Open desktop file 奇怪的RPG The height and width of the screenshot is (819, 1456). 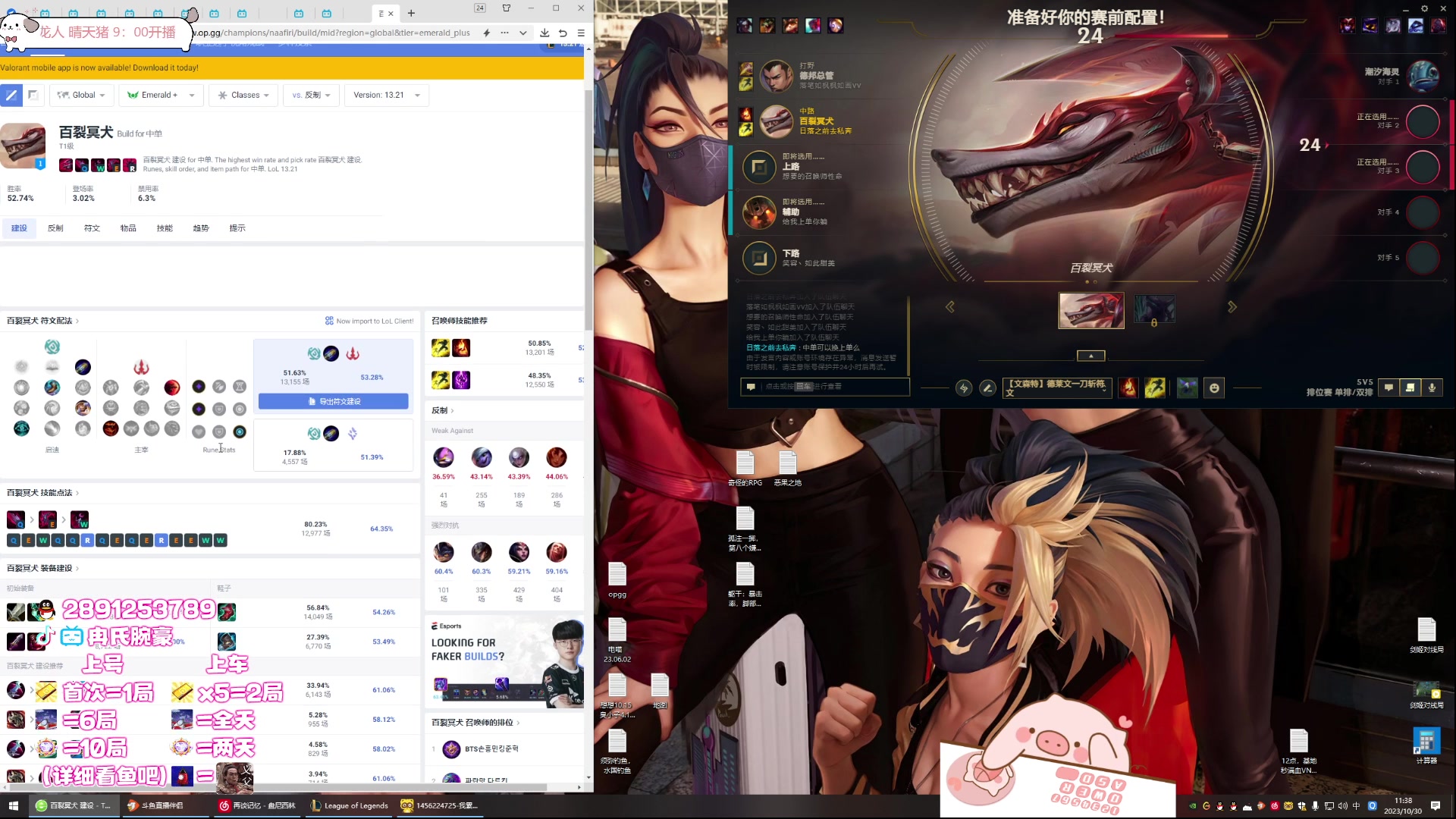click(745, 469)
